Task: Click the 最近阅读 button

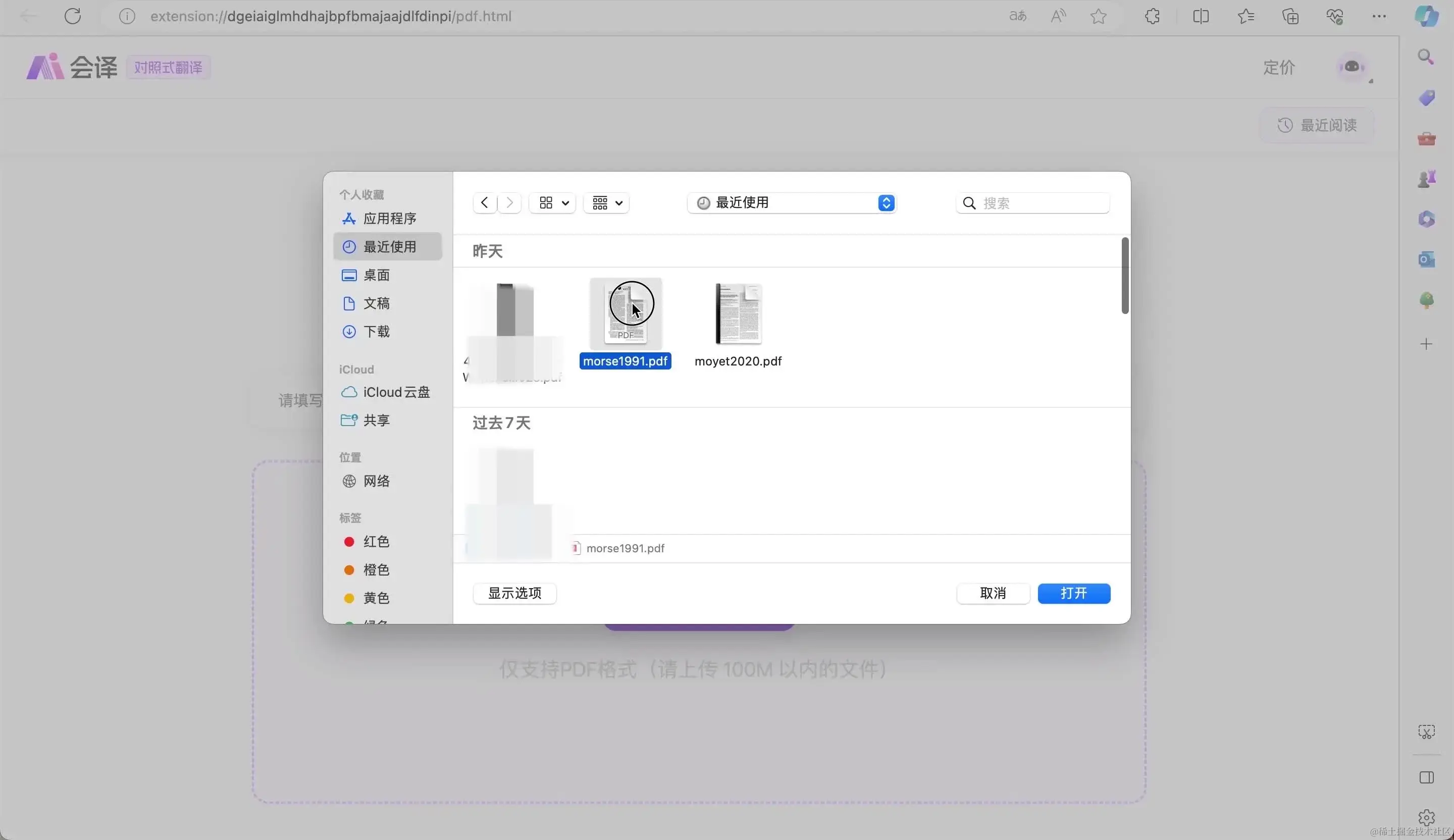Action: coord(1317,125)
